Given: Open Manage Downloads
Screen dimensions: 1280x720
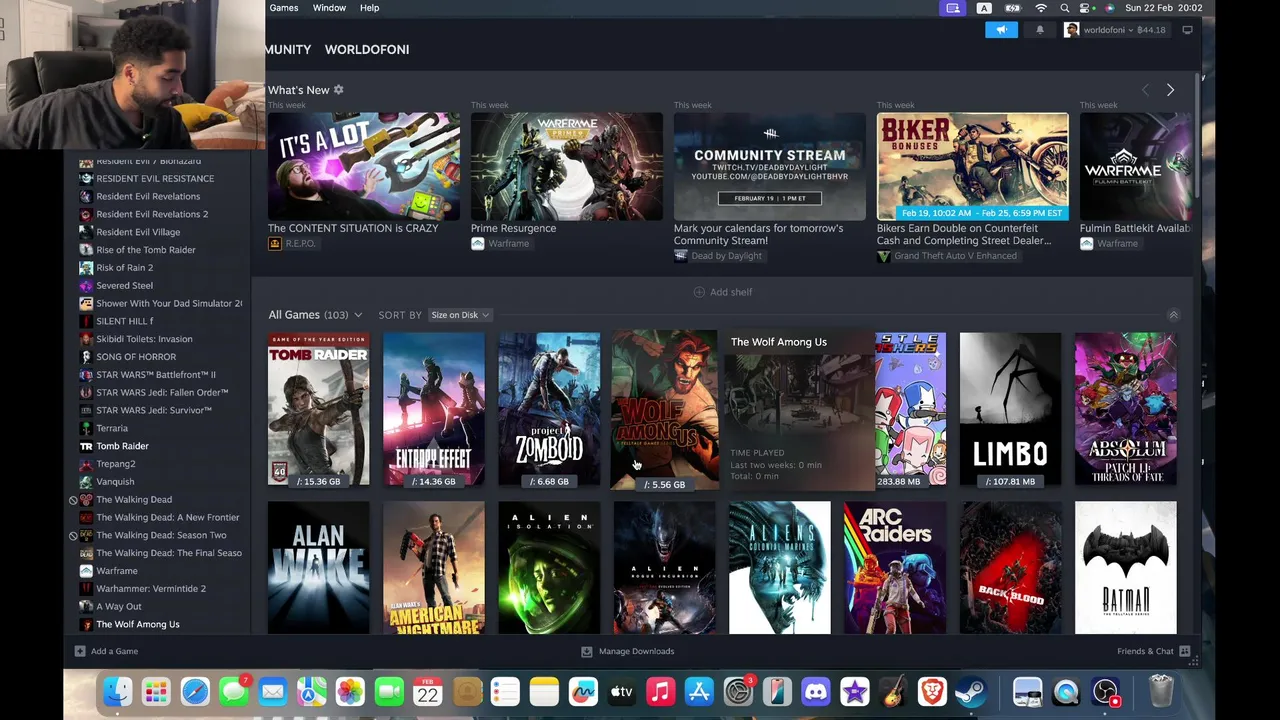Looking at the screenshot, I should click(x=628, y=651).
